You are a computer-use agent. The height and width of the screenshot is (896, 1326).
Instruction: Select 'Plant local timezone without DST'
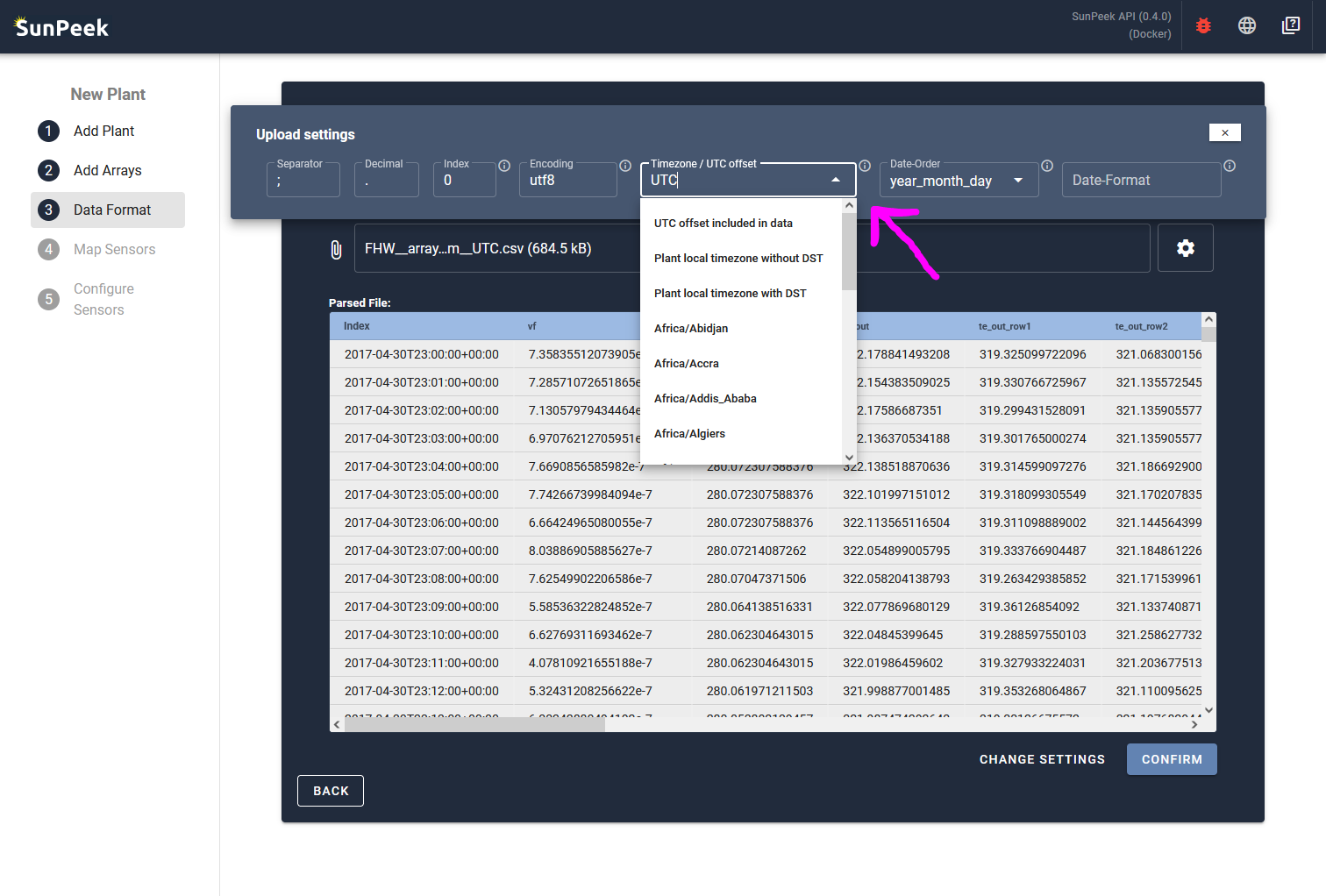[x=742, y=258]
